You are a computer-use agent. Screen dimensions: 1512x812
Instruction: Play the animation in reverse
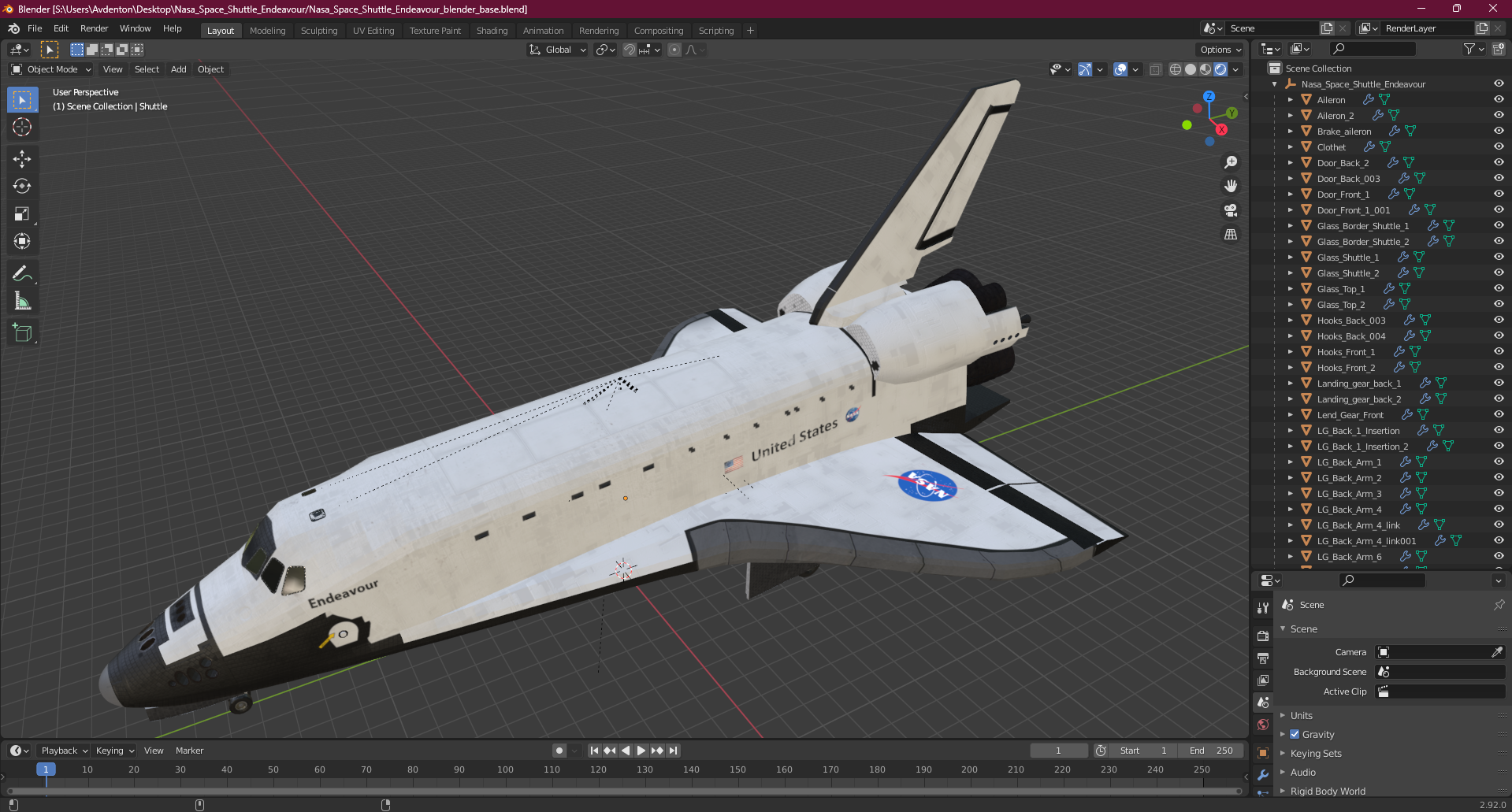tap(626, 751)
